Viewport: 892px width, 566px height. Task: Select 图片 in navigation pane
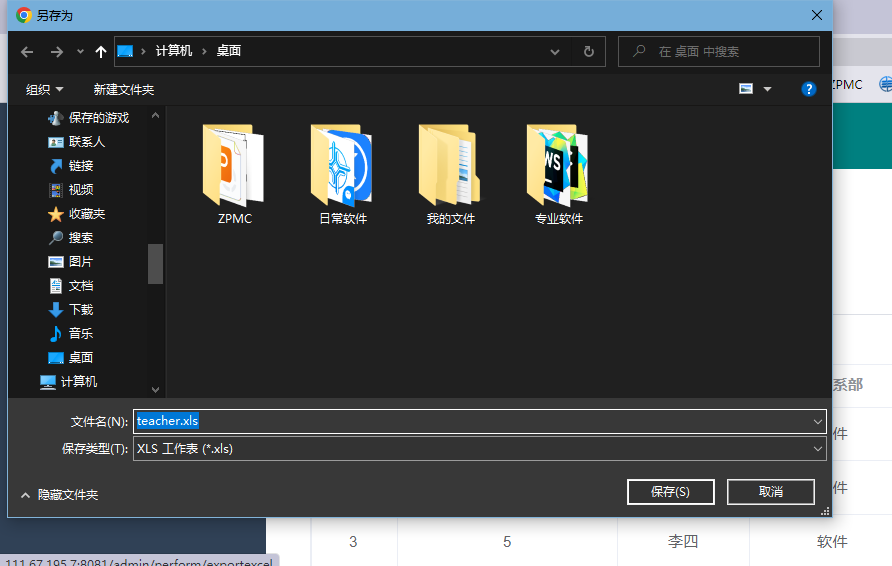[x=71, y=262]
